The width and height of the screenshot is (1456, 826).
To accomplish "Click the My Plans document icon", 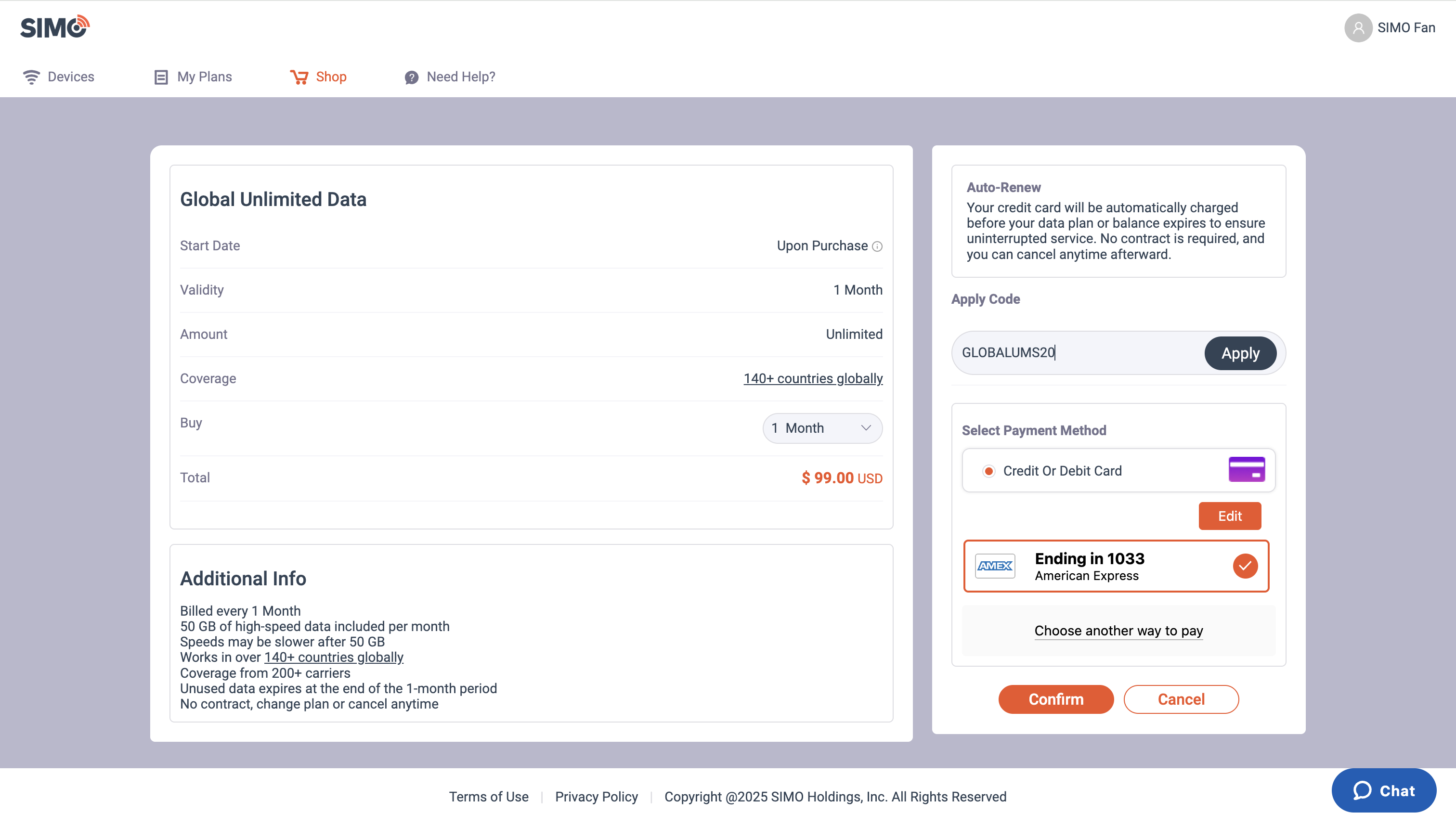I will point(161,77).
